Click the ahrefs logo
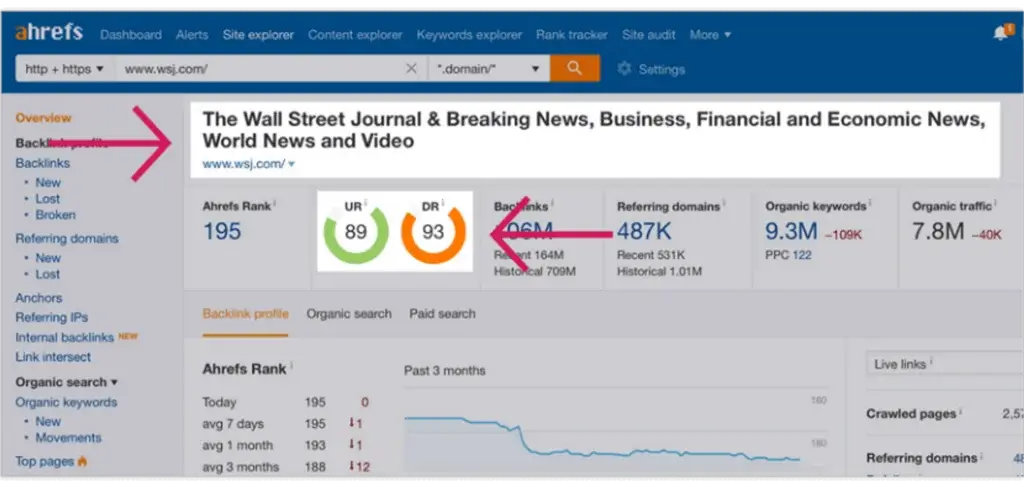This screenshot has height=487, width=1024. [49, 33]
